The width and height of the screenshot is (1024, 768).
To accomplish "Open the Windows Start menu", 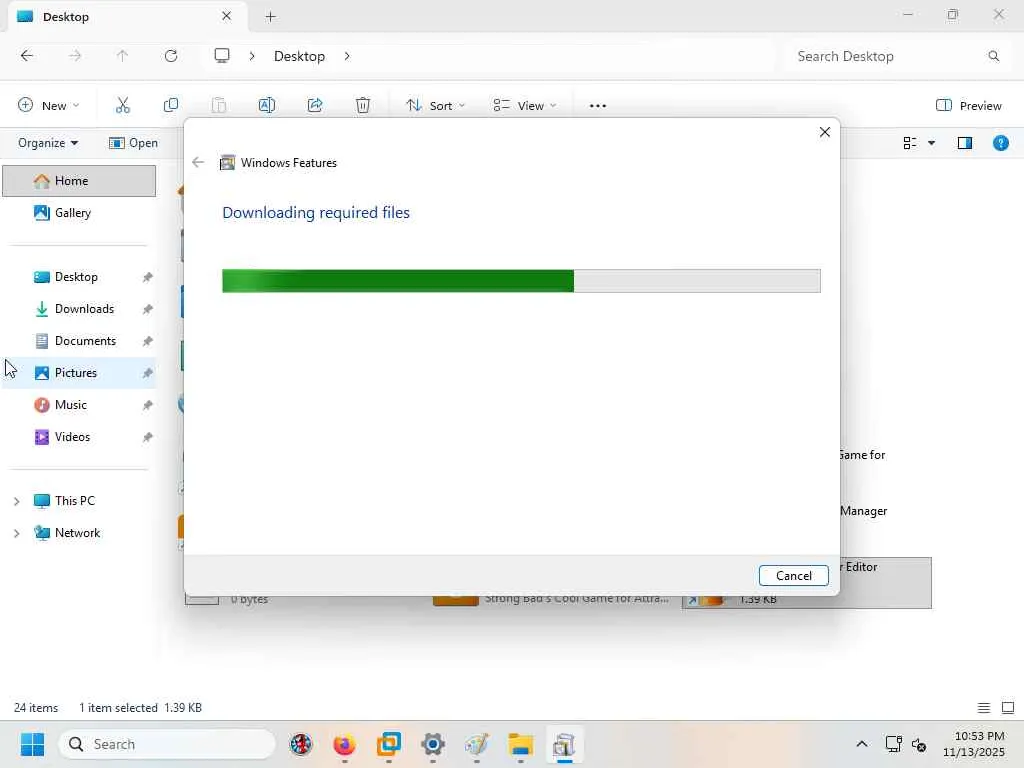I will (32, 744).
